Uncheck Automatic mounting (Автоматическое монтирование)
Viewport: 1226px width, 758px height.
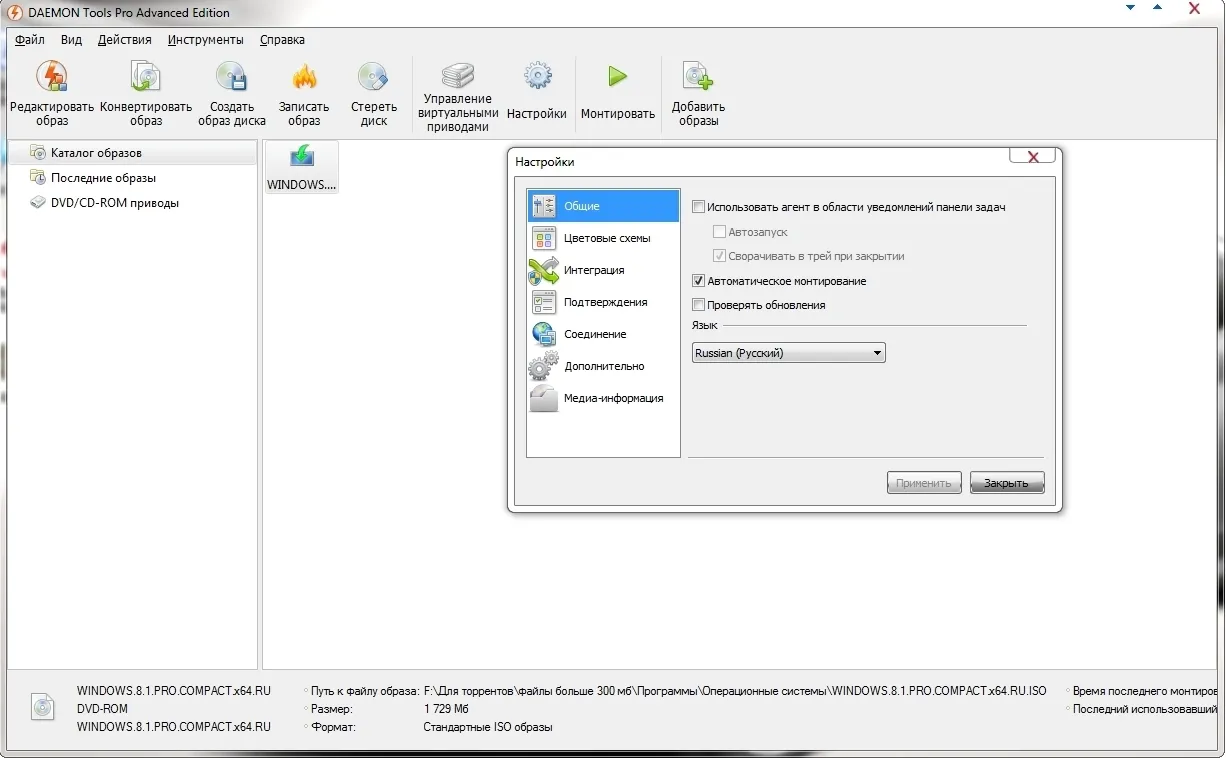pos(699,281)
